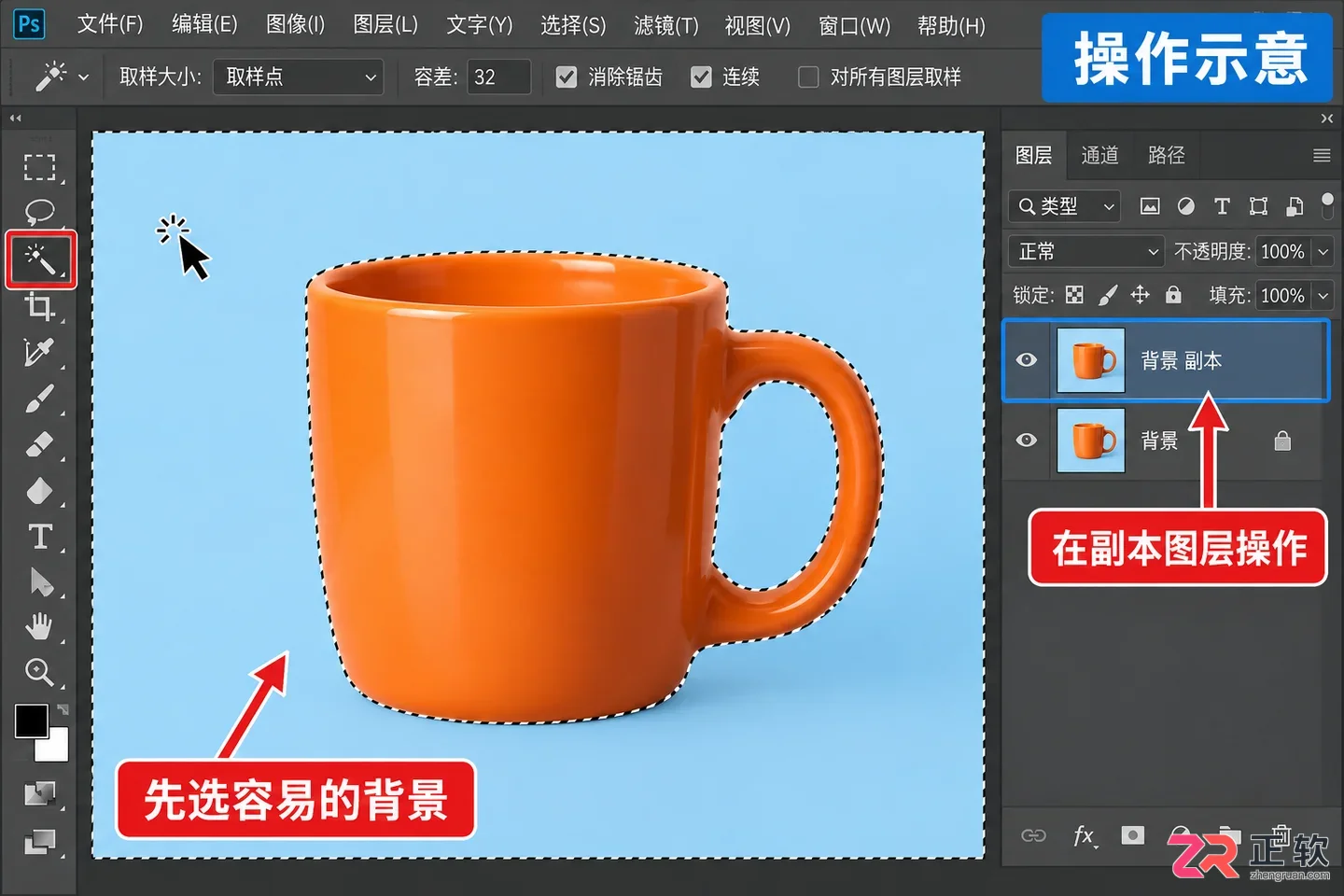Hide the 背景 layer via eye icon

pyautogui.click(x=1027, y=440)
